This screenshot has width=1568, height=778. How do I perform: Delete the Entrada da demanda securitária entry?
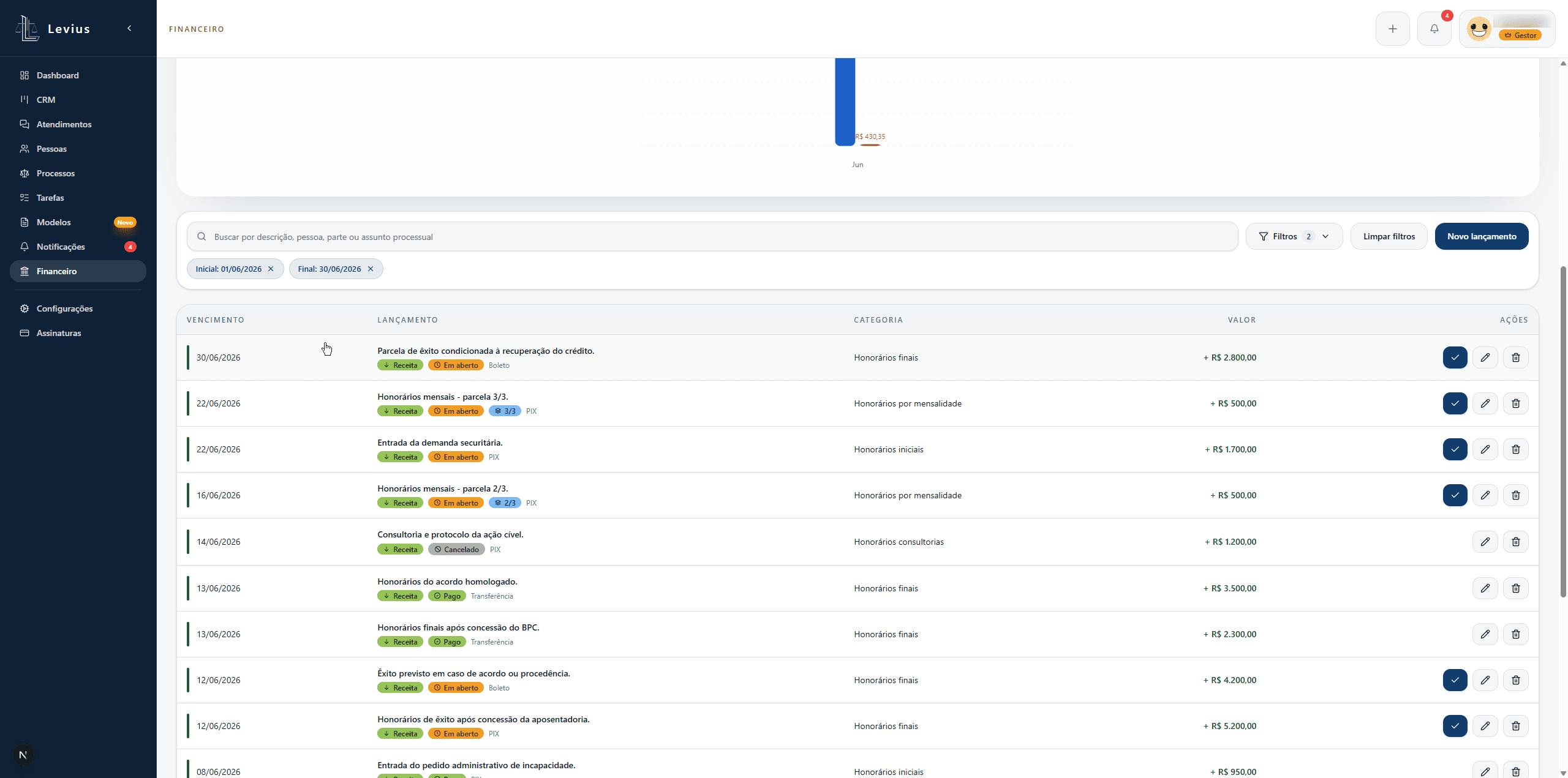pos(1515,449)
